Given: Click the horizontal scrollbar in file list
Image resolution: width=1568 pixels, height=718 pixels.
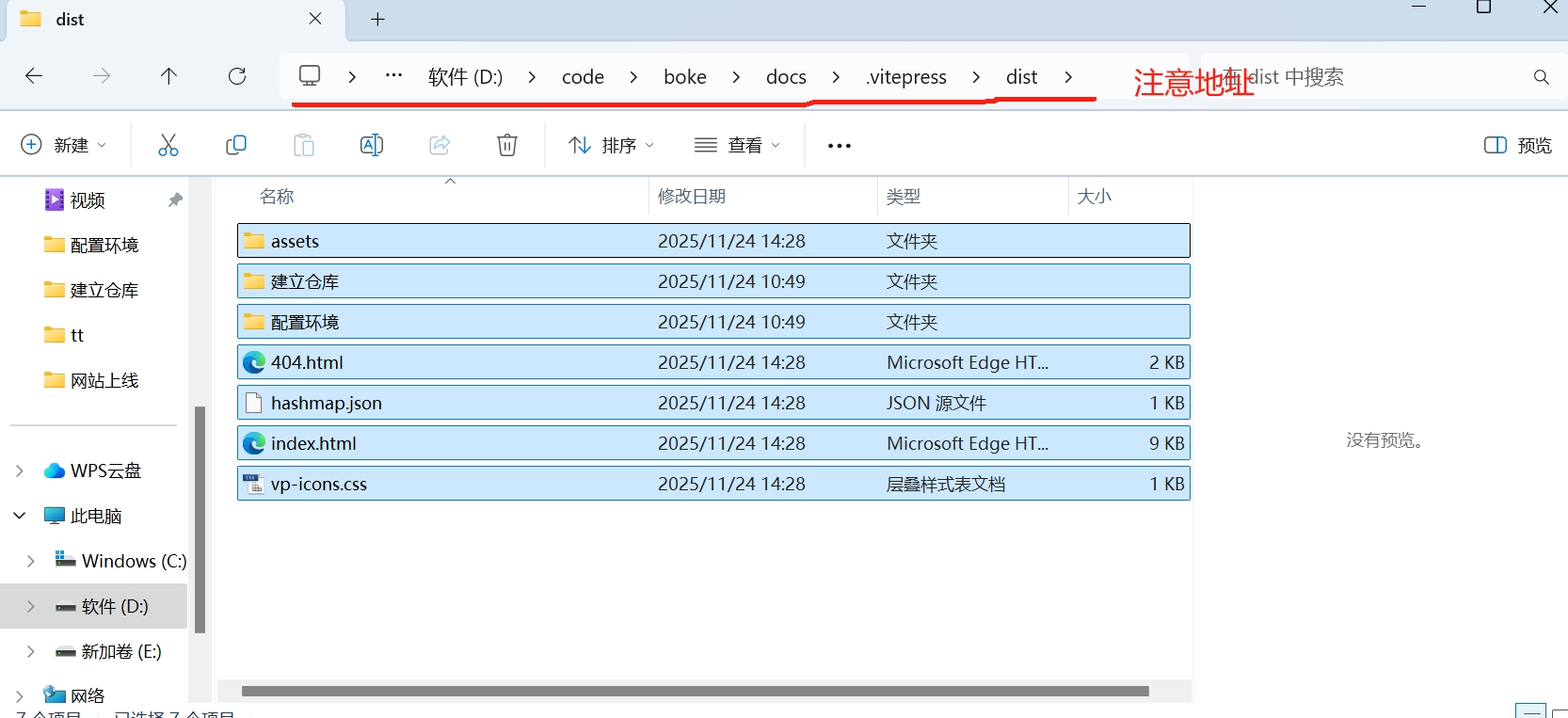Looking at the screenshot, I should (x=695, y=691).
